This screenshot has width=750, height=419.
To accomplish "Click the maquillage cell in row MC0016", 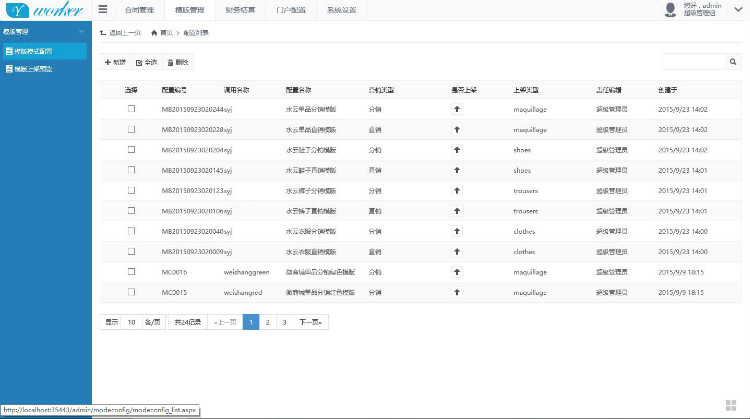I will [x=530, y=272].
